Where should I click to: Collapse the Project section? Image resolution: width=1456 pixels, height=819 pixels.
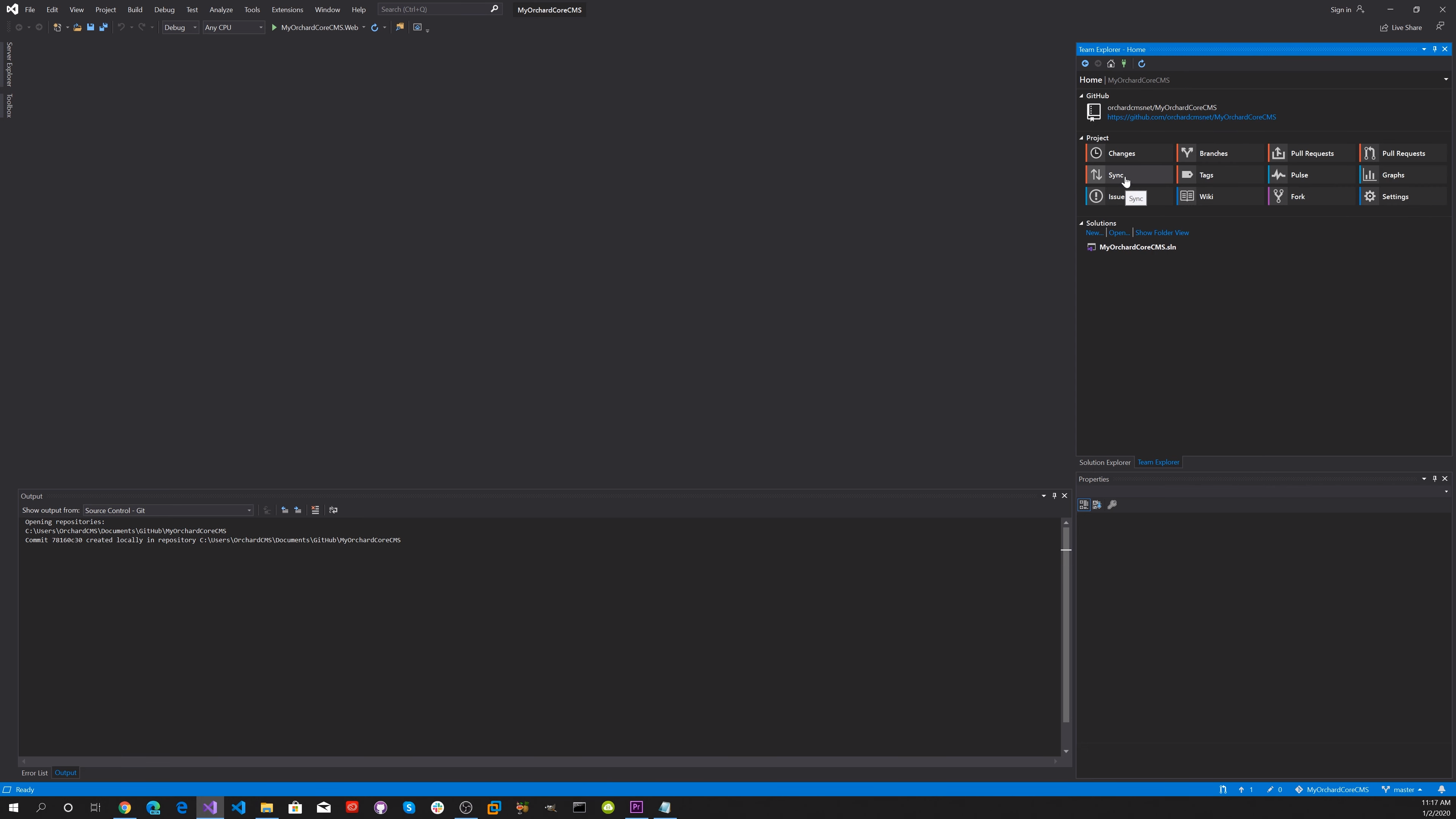click(x=1081, y=138)
